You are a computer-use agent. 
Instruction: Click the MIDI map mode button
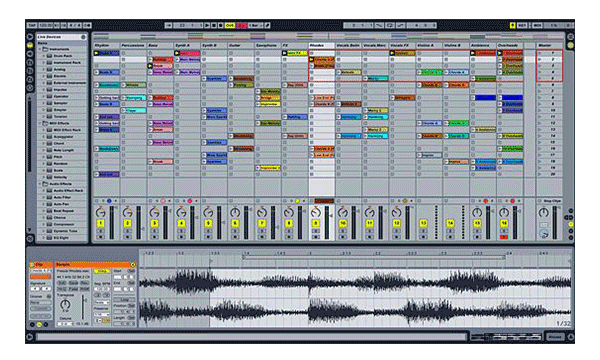click(537, 25)
